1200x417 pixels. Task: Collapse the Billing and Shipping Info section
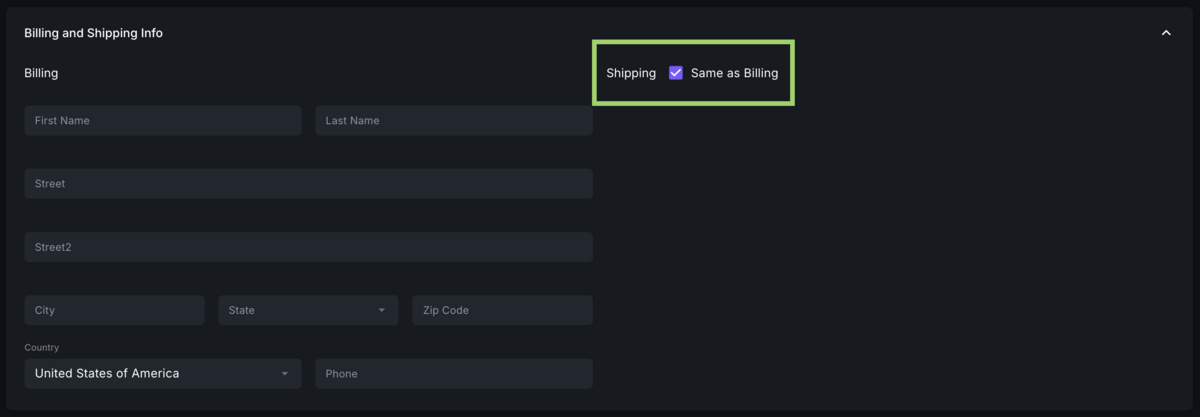(x=1166, y=33)
